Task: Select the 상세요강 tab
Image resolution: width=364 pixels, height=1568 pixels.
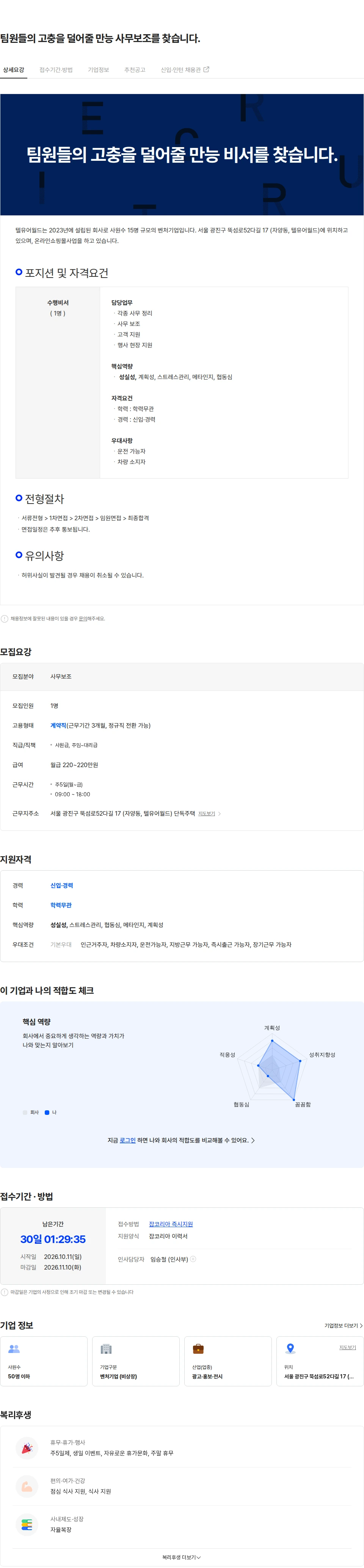Action: tap(13, 70)
